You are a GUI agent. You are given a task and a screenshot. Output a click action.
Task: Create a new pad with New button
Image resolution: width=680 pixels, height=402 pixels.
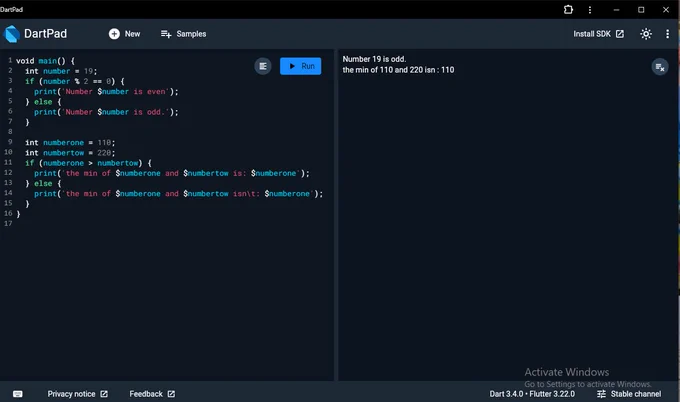tap(124, 34)
